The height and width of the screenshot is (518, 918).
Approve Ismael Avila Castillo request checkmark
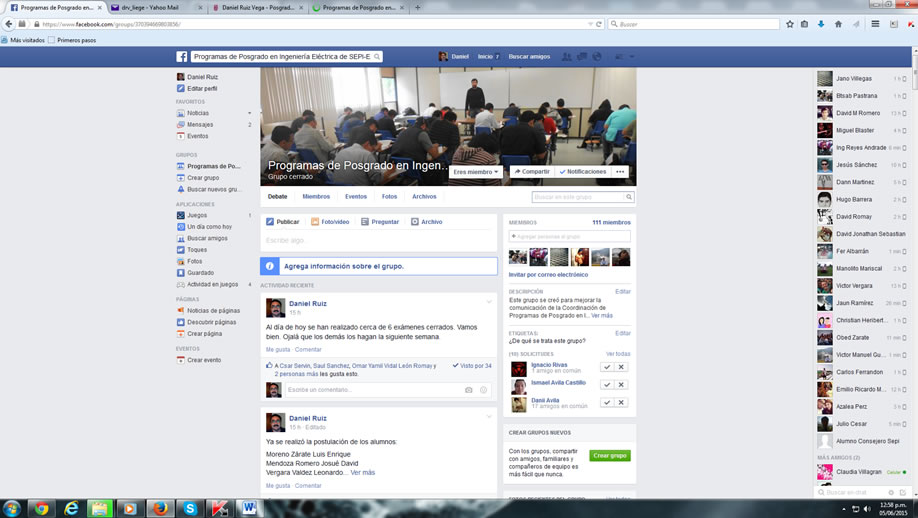(607, 385)
